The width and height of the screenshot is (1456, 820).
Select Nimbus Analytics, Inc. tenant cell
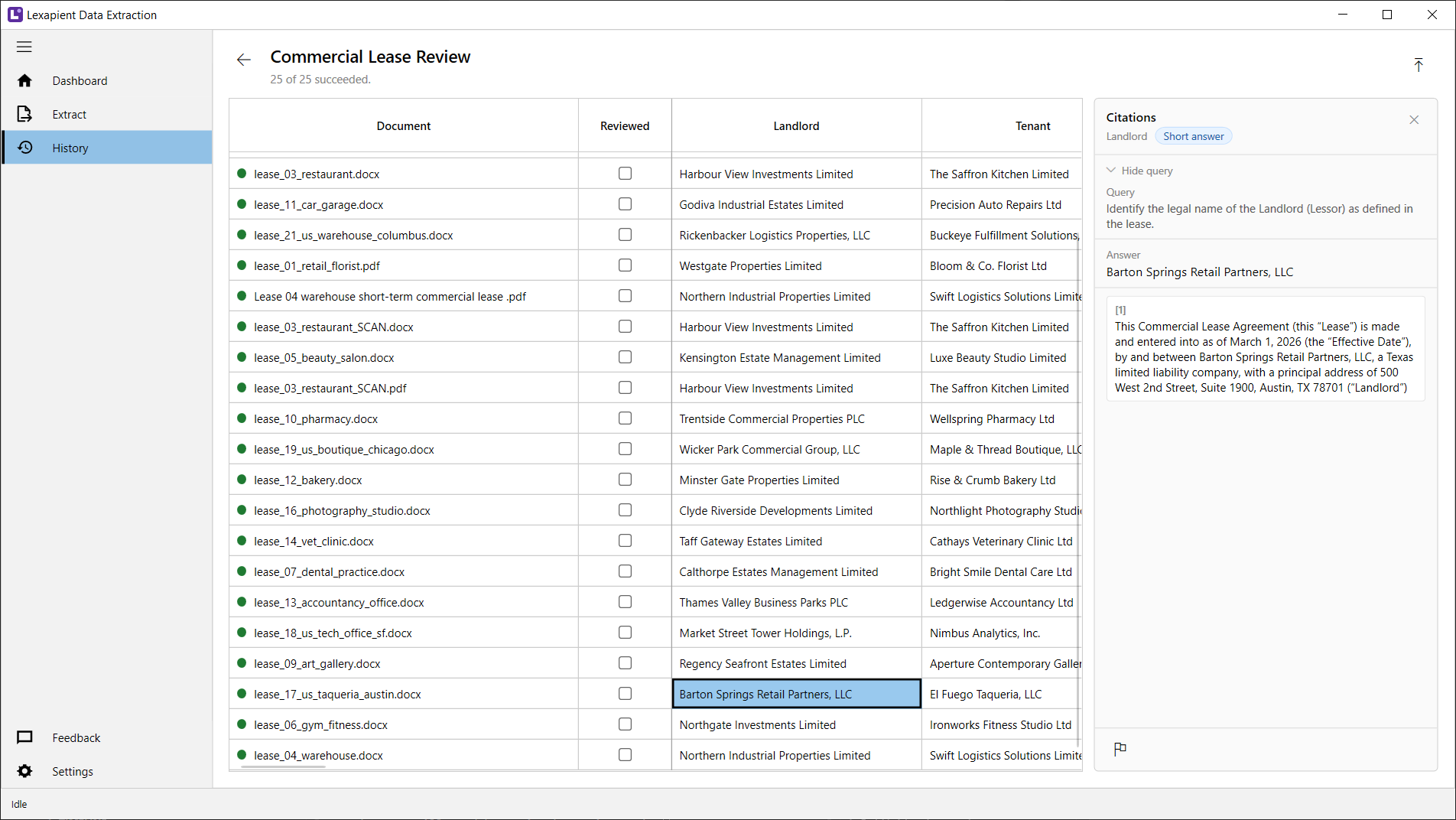[x=1002, y=633]
